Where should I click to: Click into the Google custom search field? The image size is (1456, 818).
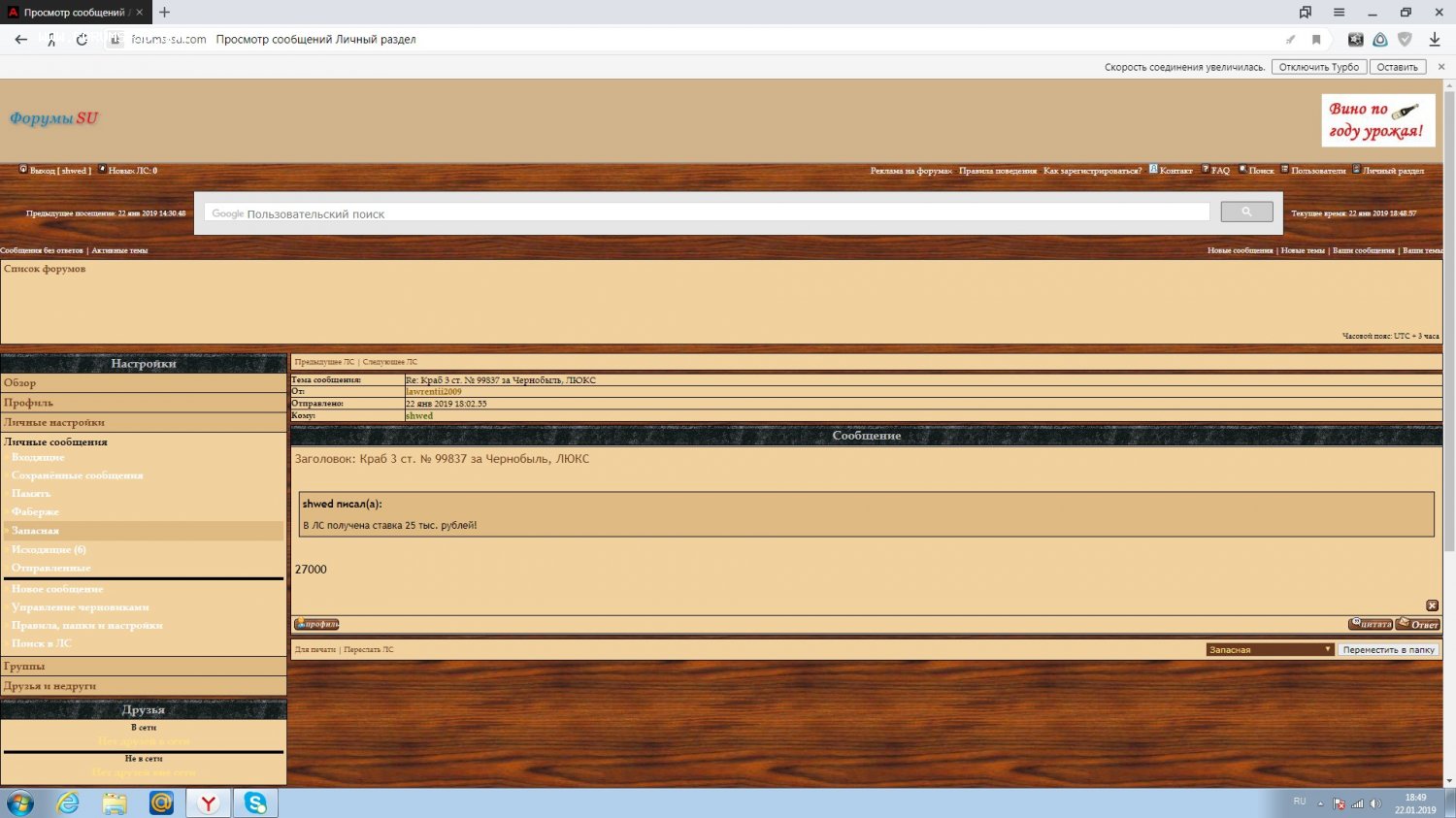click(707, 213)
